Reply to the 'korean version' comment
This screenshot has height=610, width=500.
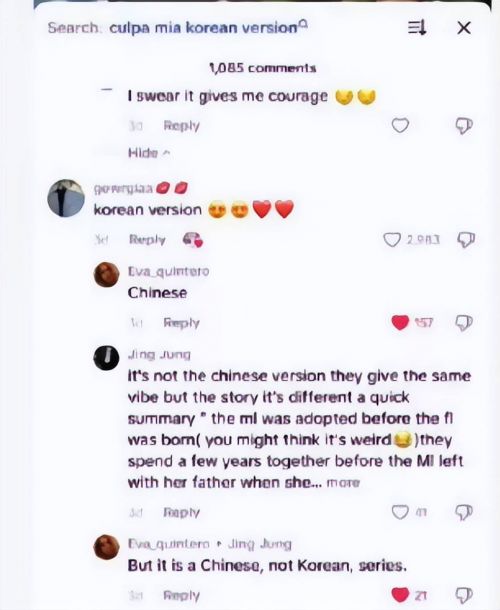point(147,239)
